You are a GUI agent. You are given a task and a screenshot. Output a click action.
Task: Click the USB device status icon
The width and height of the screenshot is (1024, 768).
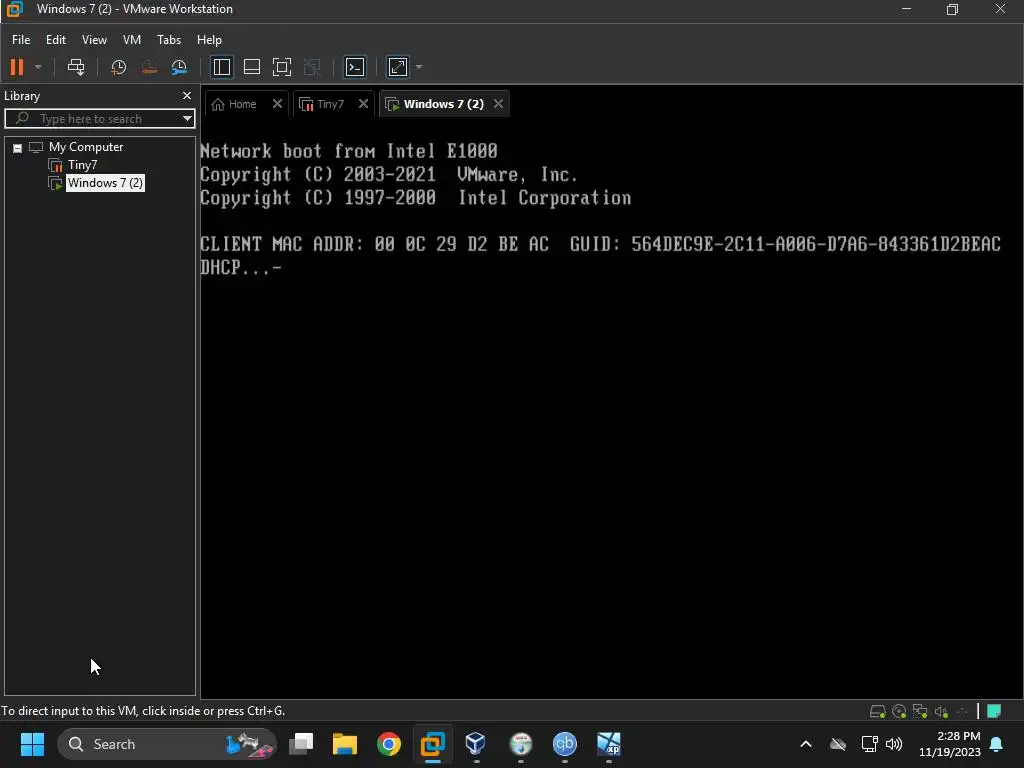coord(962,711)
